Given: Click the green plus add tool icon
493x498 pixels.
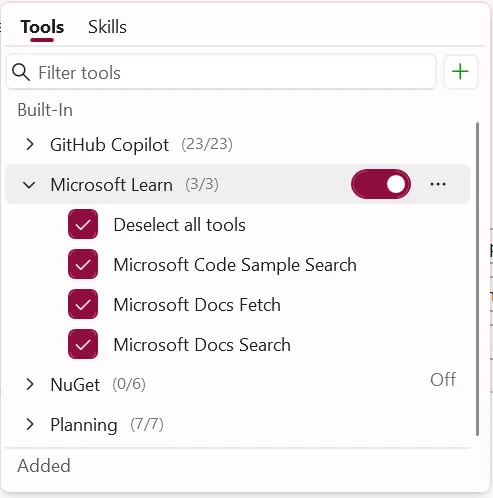Looking at the screenshot, I should (x=460, y=72).
